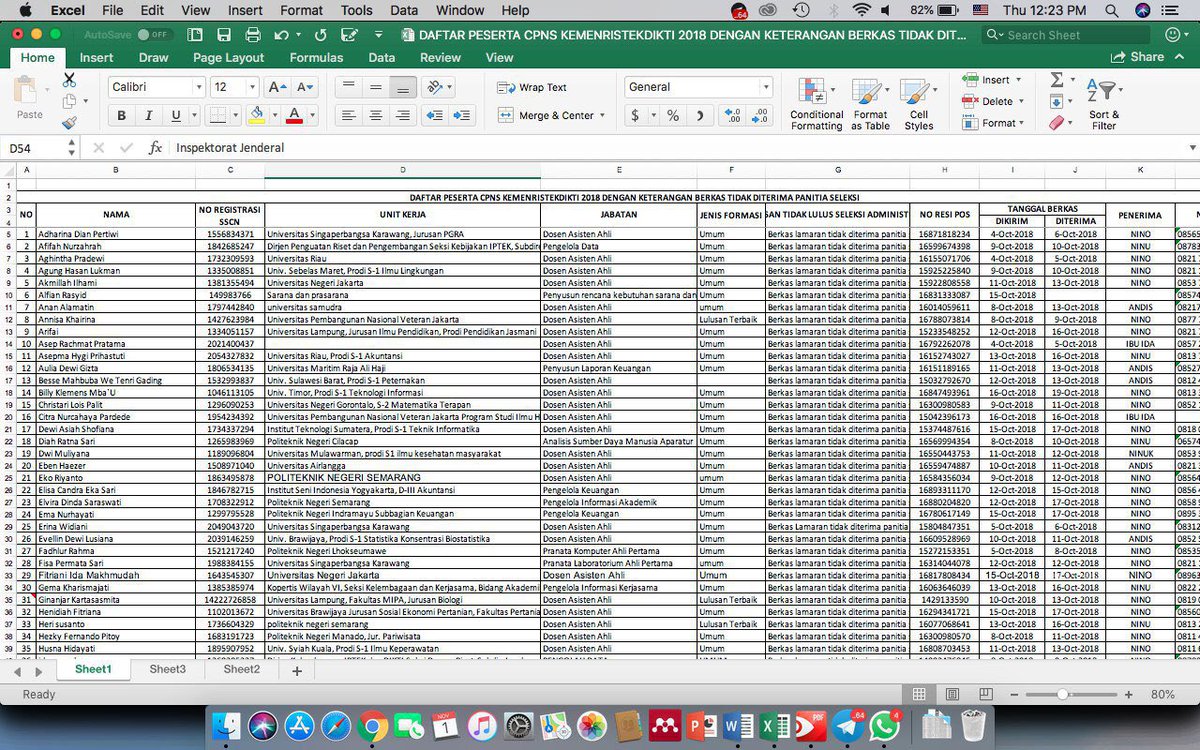The height and width of the screenshot is (750, 1200).
Task: Open the workbook sidebar layout icon
Action: [x=197, y=35]
